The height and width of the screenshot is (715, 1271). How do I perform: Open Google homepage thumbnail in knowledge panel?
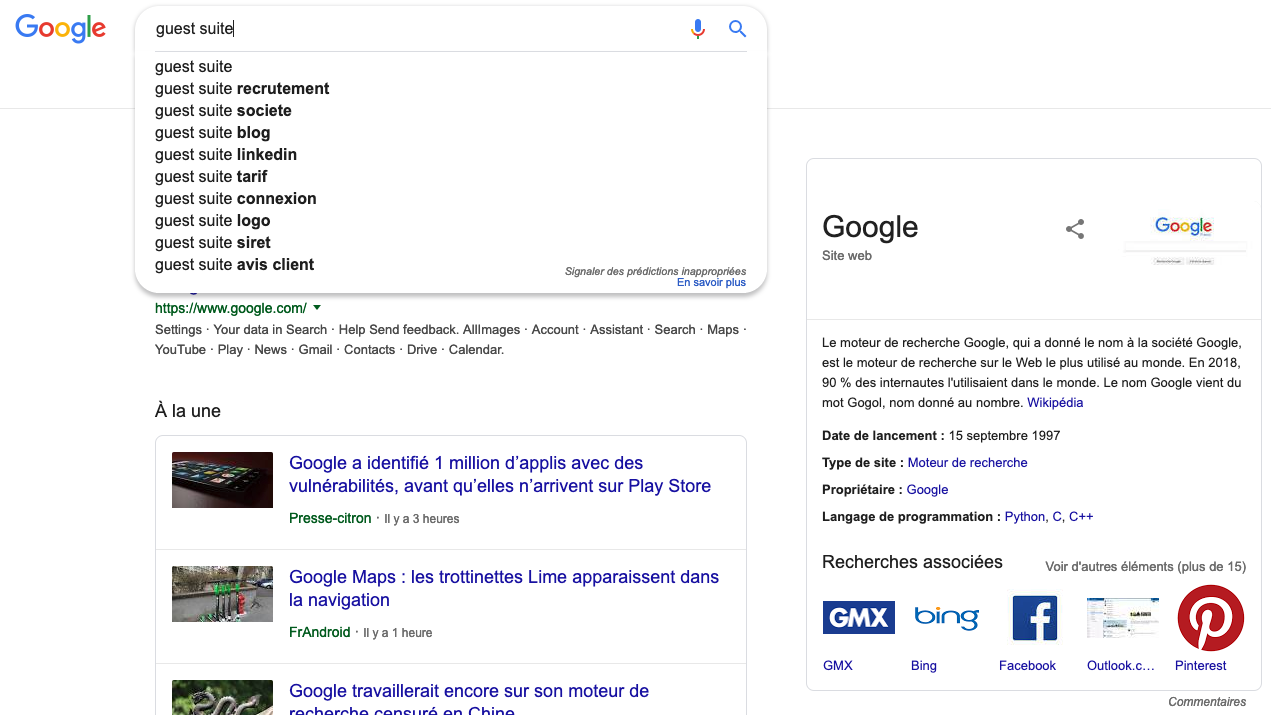[1184, 240]
